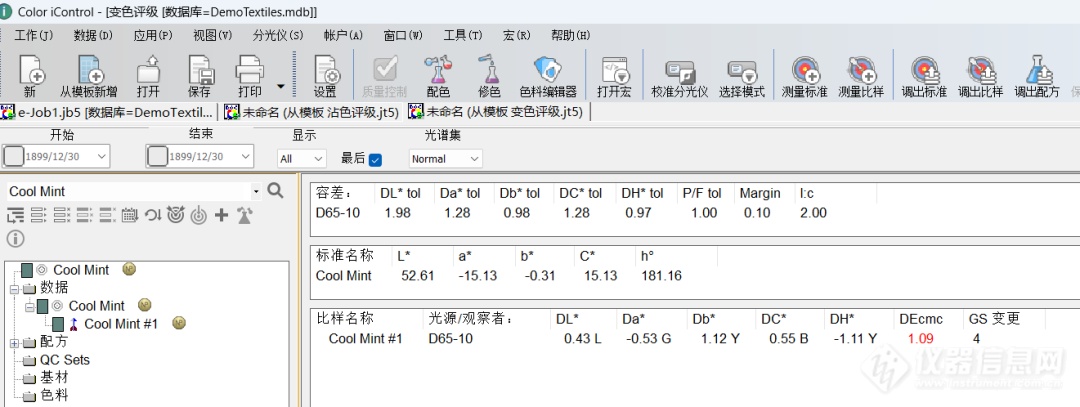Switch to 未命名 (从模板 沾色评级.jt5) tab
The image size is (1080, 407).
point(312,112)
